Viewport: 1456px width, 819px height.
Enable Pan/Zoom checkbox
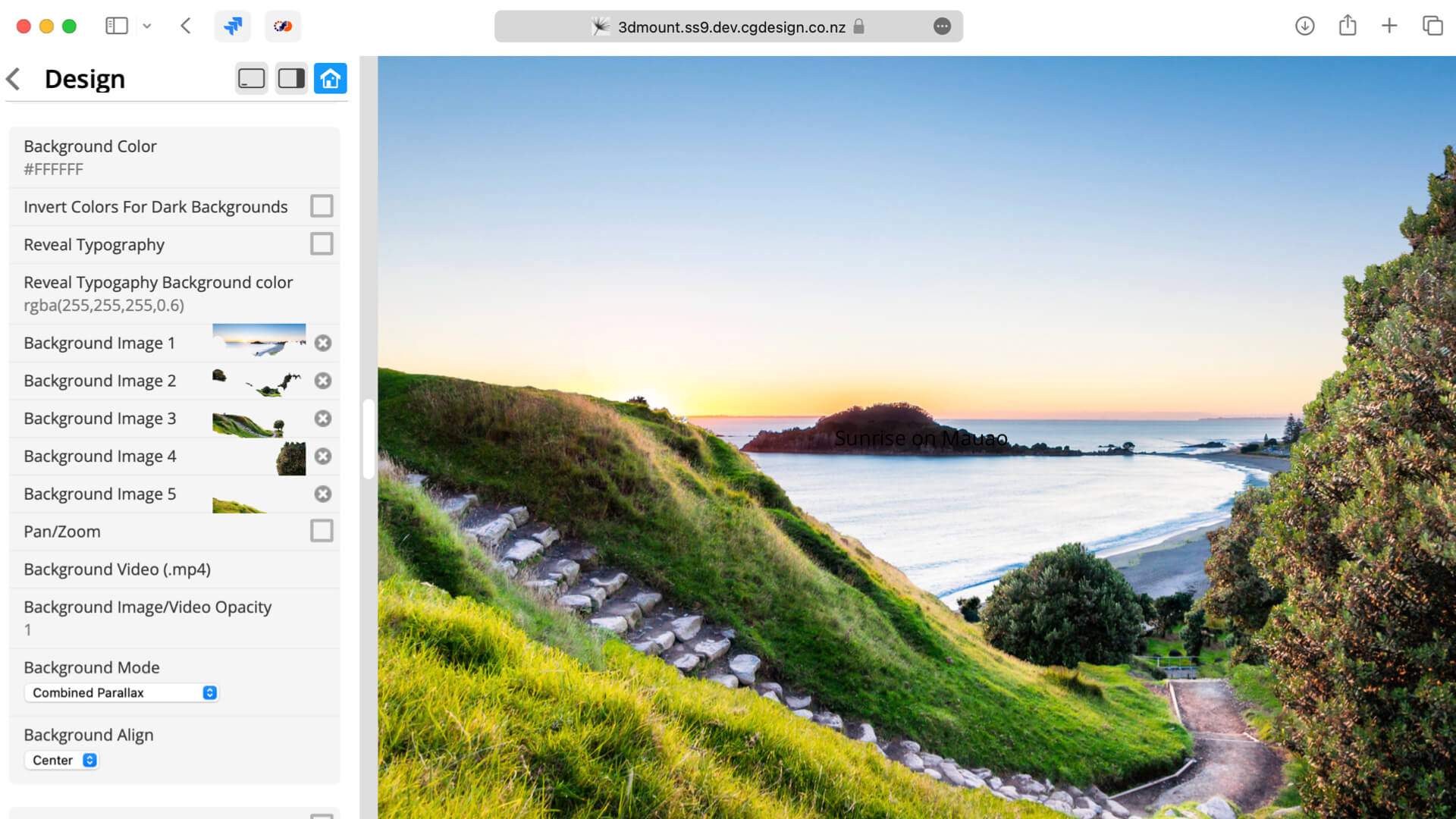(322, 530)
